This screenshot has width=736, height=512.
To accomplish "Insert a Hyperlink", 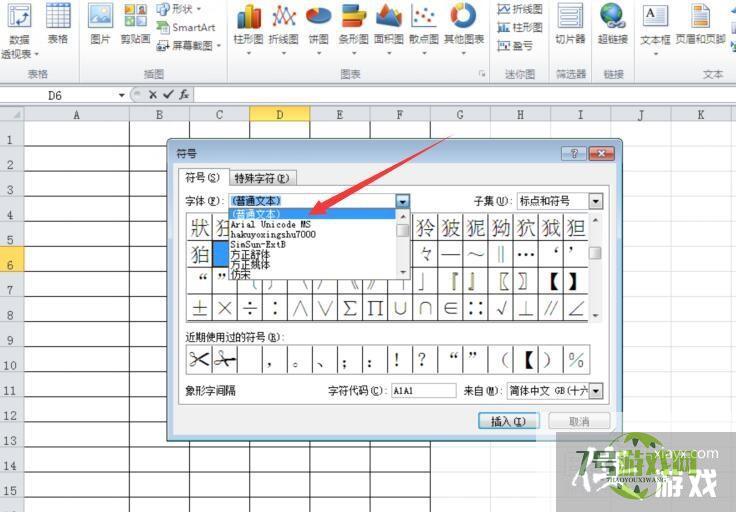I will click(613, 23).
